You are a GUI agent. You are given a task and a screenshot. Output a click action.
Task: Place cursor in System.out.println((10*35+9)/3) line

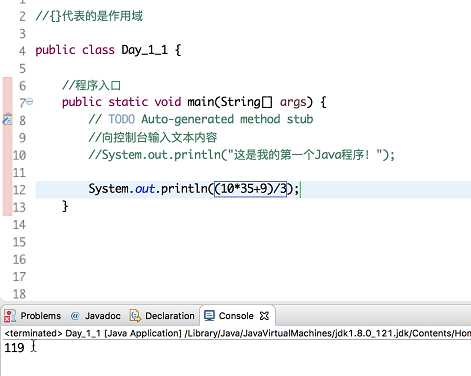pos(193,189)
